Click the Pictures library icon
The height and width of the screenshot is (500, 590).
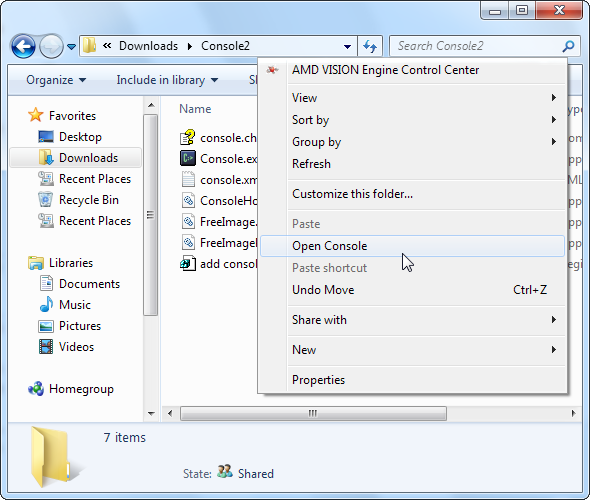coord(46,326)
